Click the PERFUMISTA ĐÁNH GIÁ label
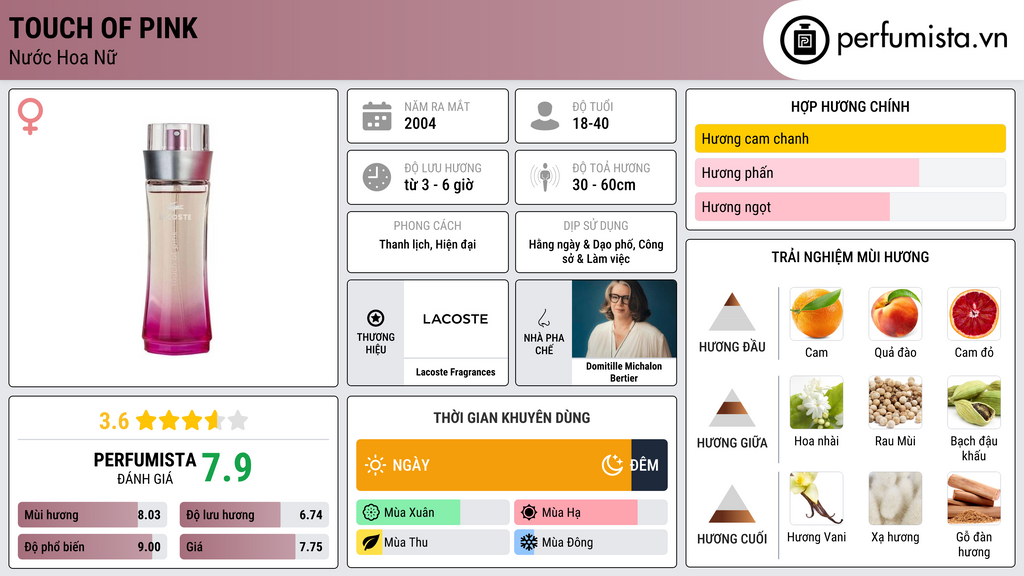This screenshot has height=576, width=1024. point(144,468)
